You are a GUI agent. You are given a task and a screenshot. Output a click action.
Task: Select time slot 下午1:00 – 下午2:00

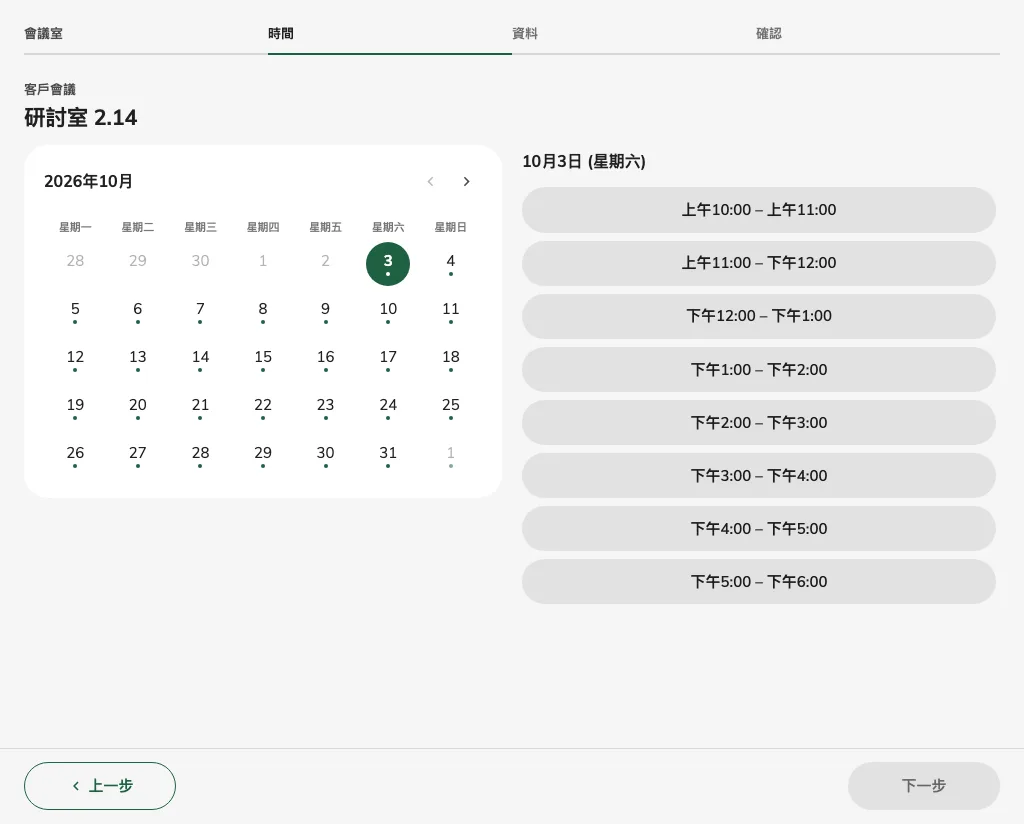pyautogui.click(x=759, y=370)
